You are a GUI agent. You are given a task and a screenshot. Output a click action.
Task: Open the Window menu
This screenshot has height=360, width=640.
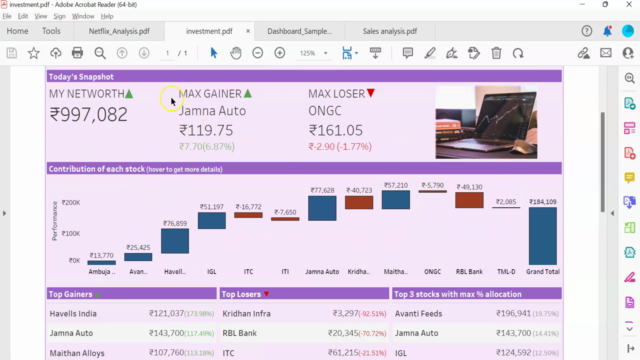83,16
